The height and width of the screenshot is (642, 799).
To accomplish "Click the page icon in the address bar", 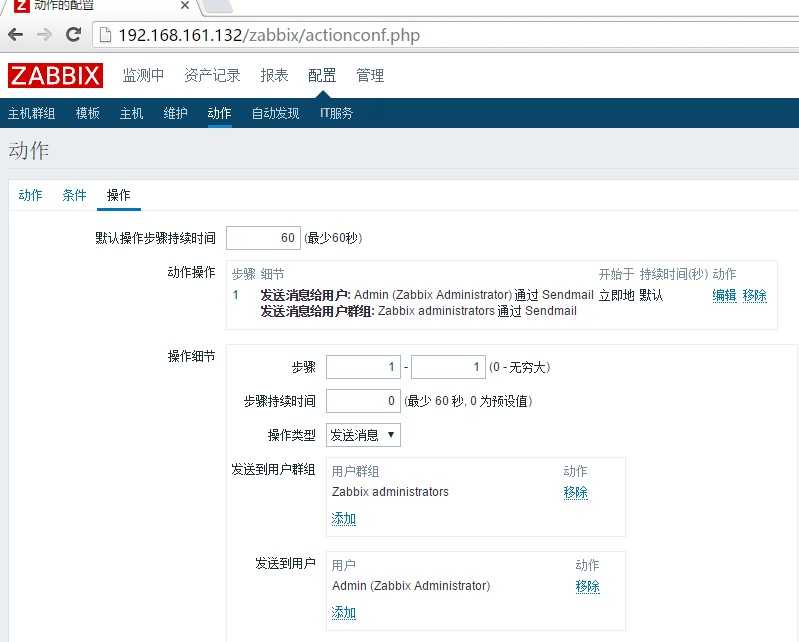I will [x=105, y=35].
